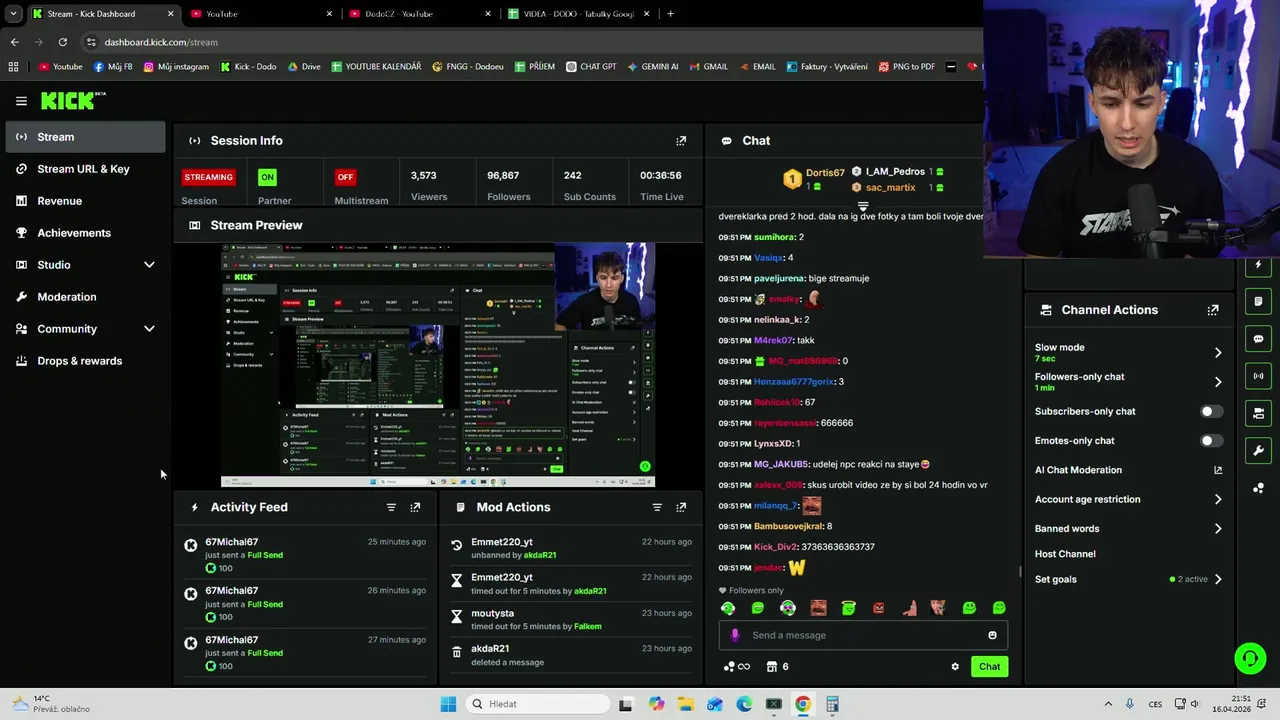Open the Windows Start button

[448, 704]
